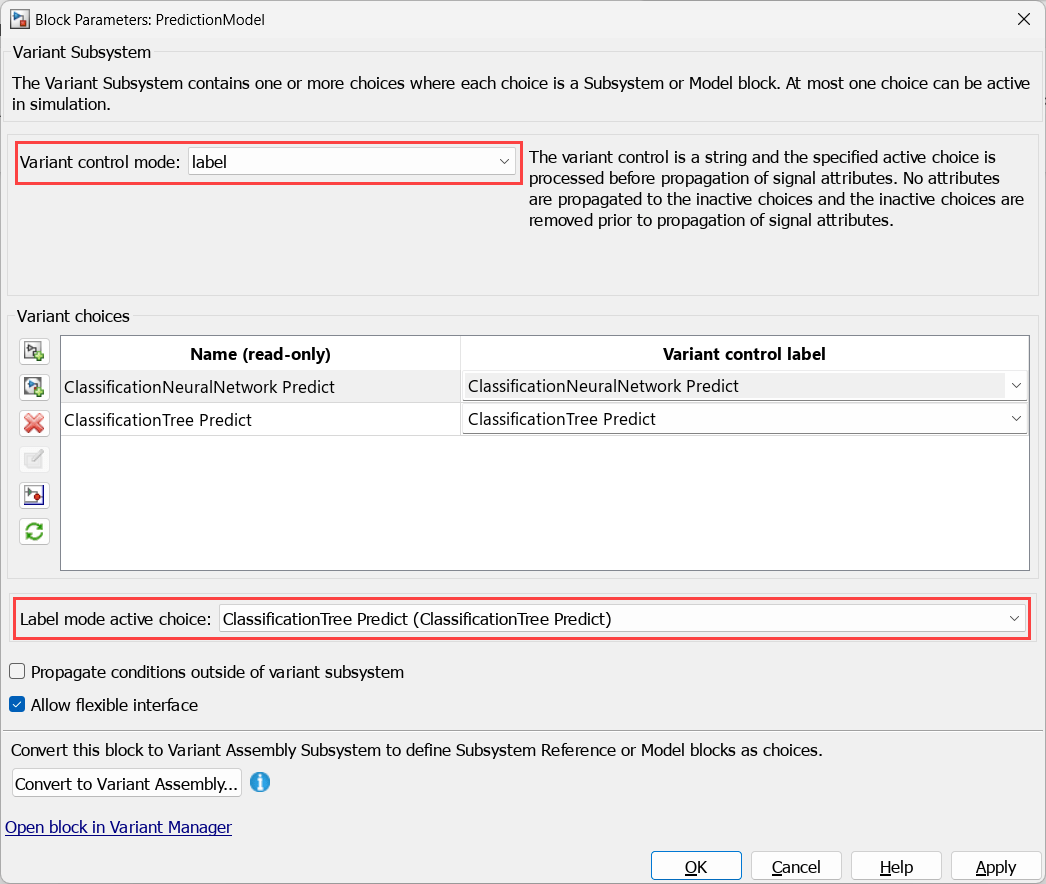Click the Help button

point(896,867)
